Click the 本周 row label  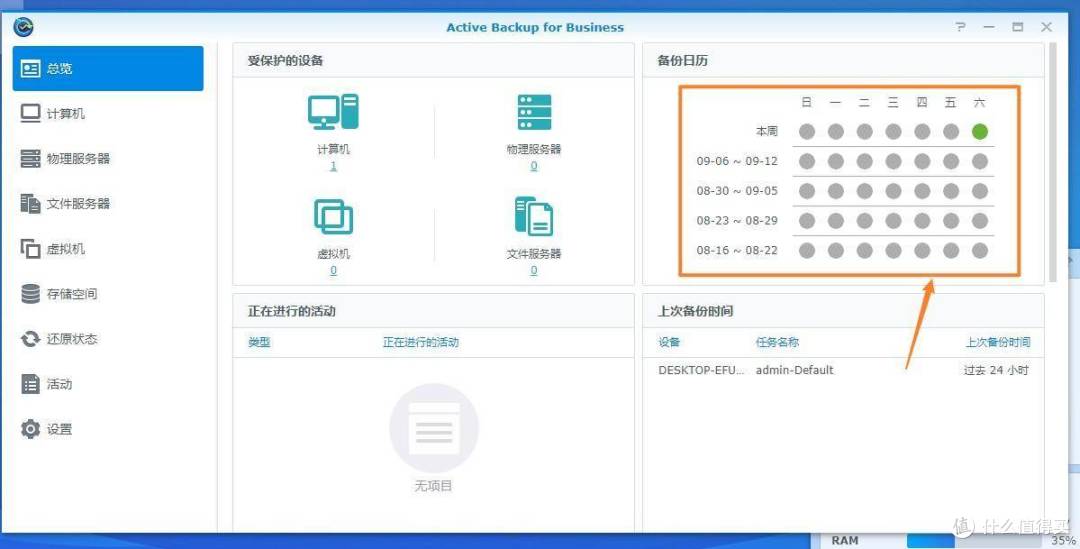pyautogui.click(x=766, y=132)
